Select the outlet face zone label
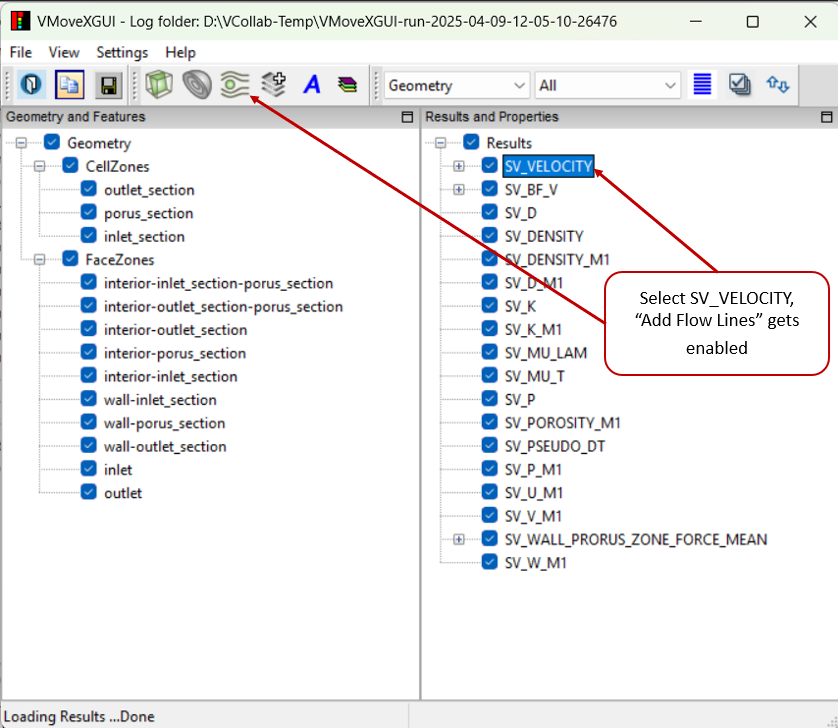 123,493
